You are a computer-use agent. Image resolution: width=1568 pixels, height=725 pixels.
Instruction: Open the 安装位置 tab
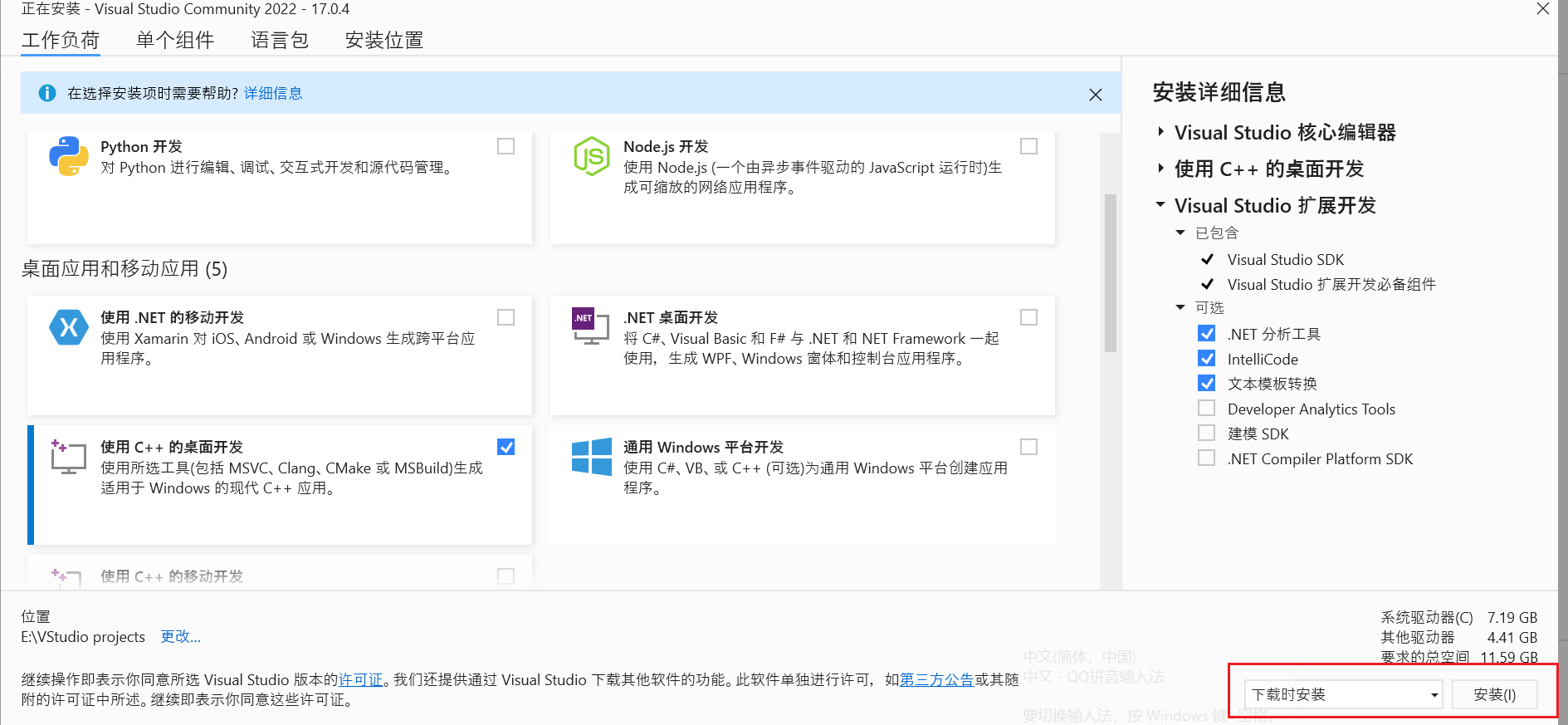pos(384,40)
